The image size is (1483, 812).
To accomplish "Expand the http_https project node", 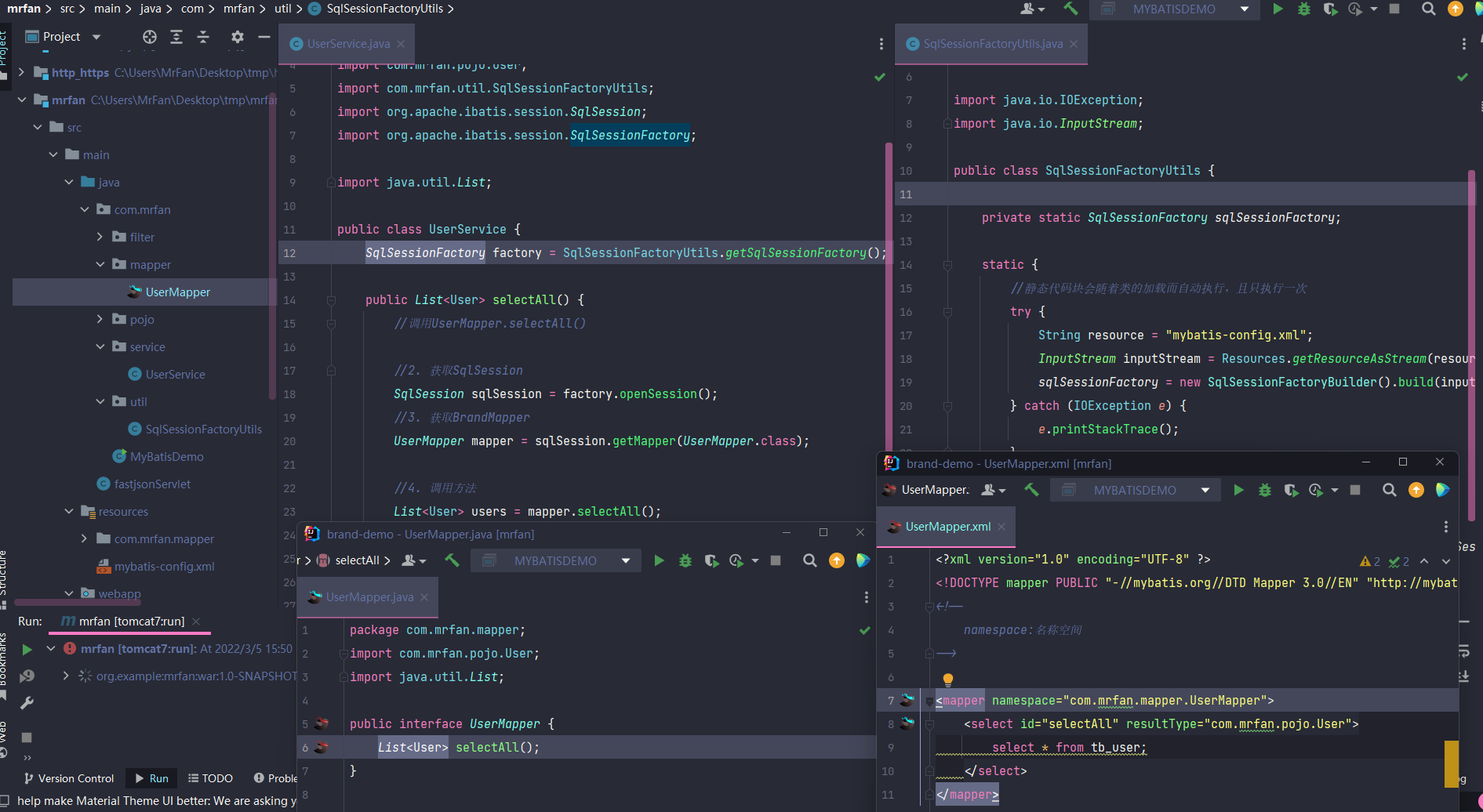I will pyautogui.click(x=22, y=72).
